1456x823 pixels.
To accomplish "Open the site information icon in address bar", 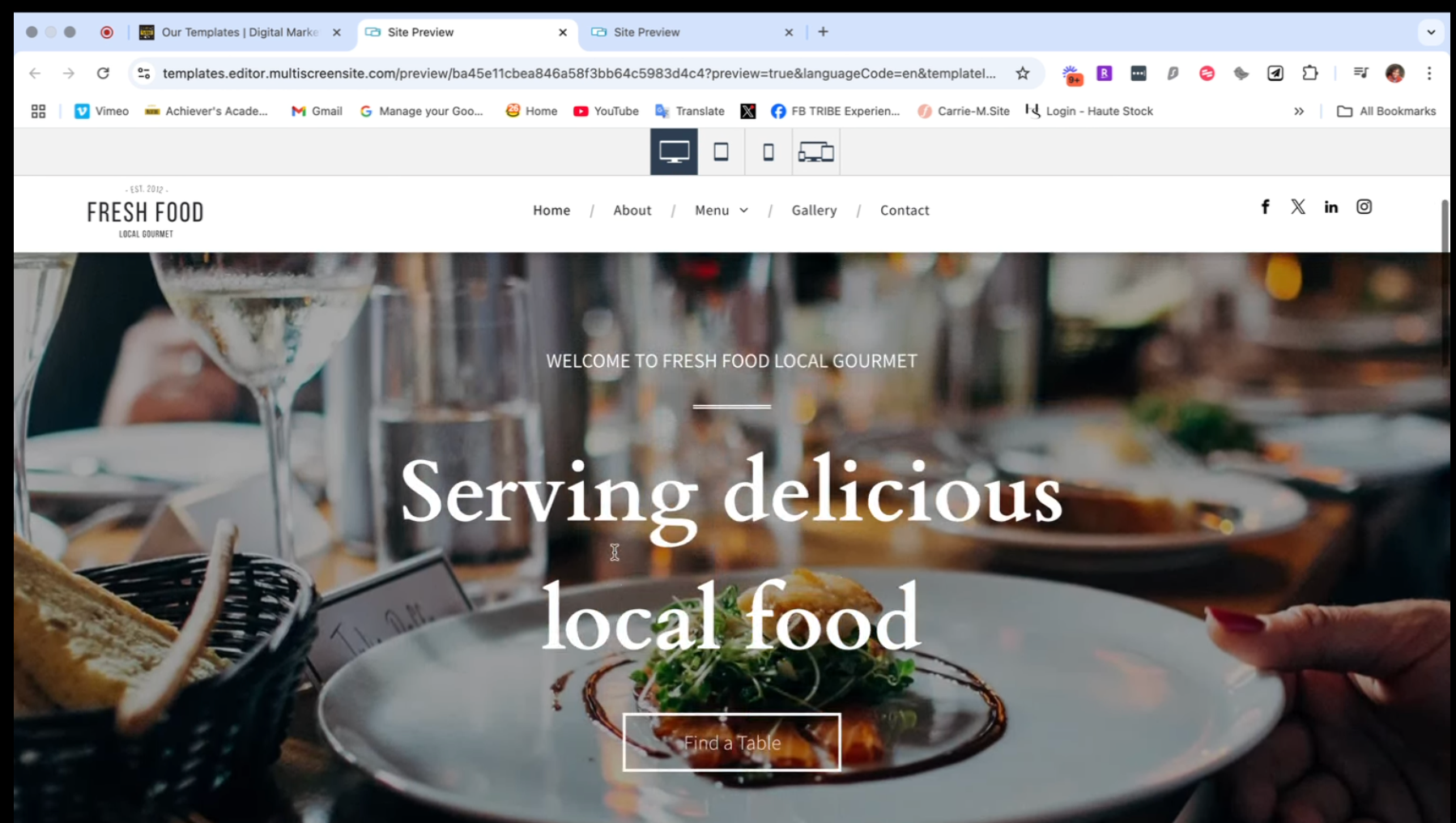I will [144, 73].
